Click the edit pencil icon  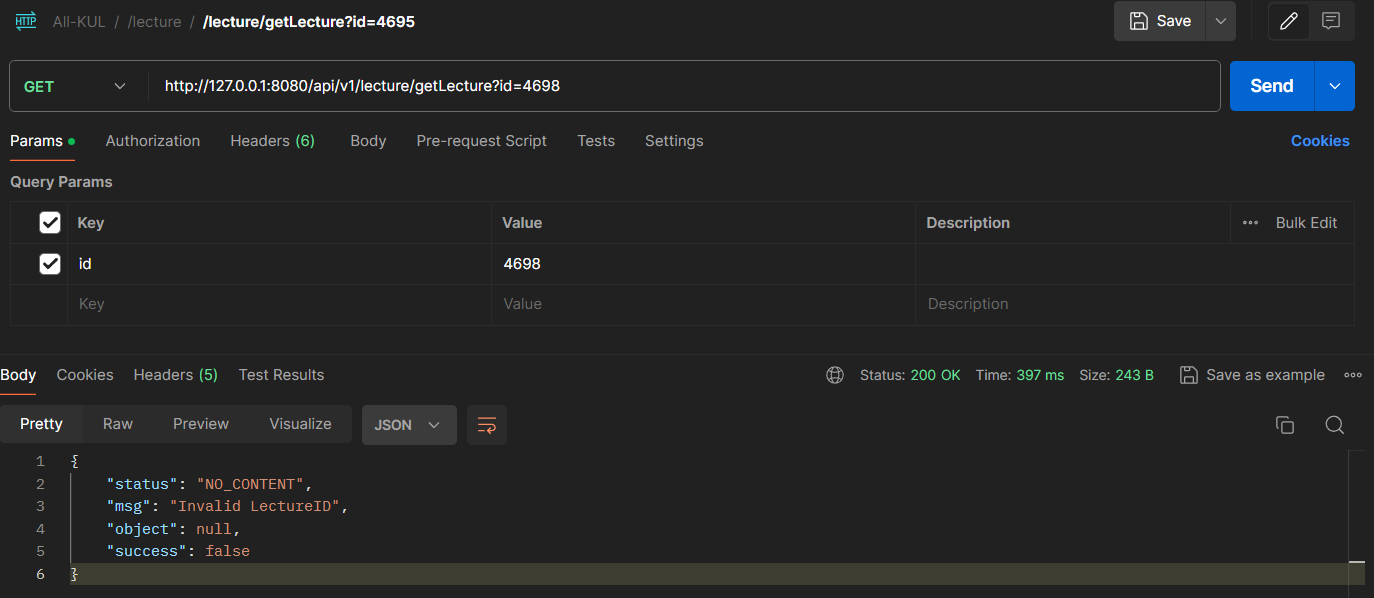click(1289, 21)
